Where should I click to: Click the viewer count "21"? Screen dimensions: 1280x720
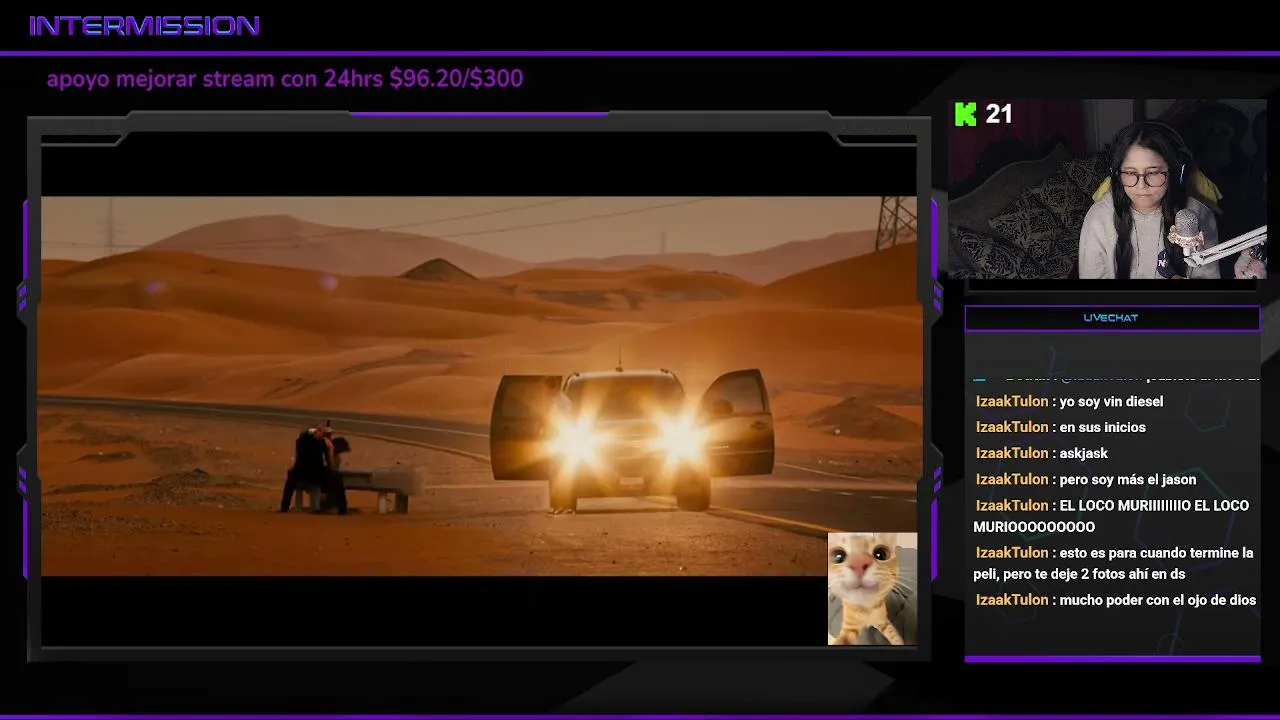(x=999, y=115)
